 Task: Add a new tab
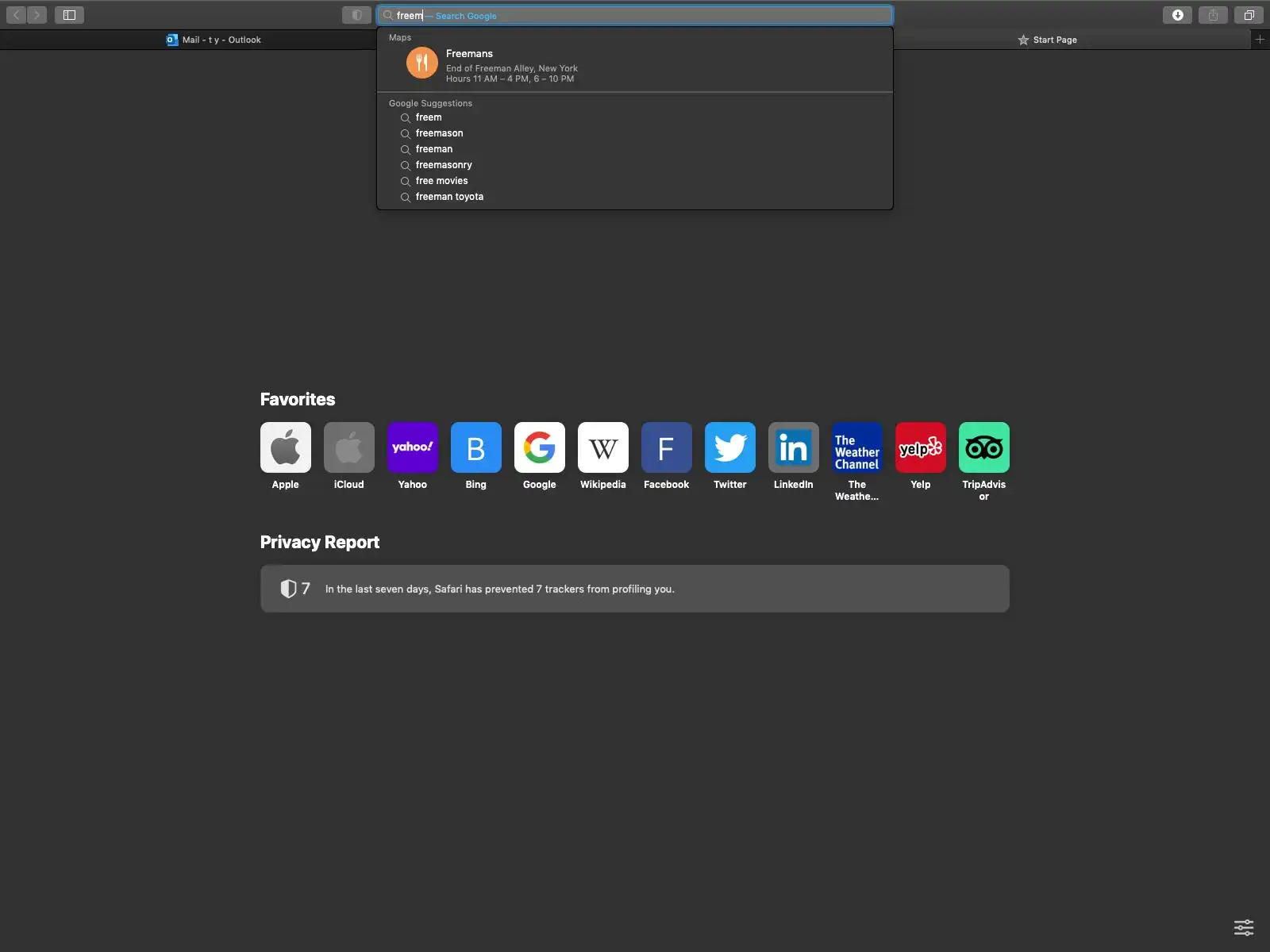tap(1260, 39)
